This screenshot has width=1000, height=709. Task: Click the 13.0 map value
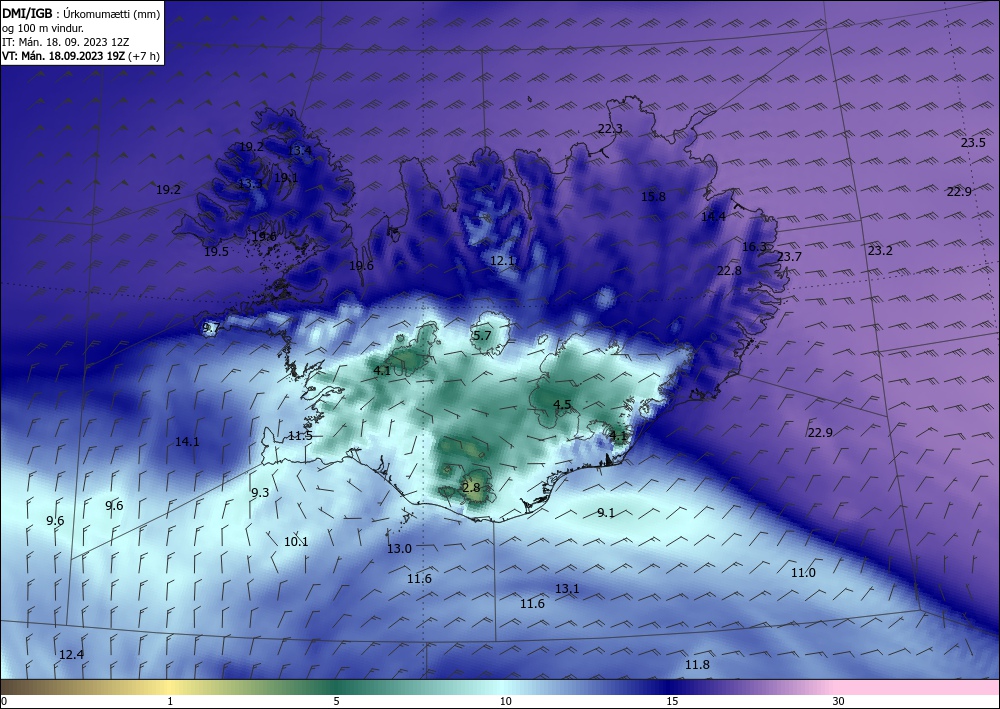pyautogui.click(x=399, y=548)
